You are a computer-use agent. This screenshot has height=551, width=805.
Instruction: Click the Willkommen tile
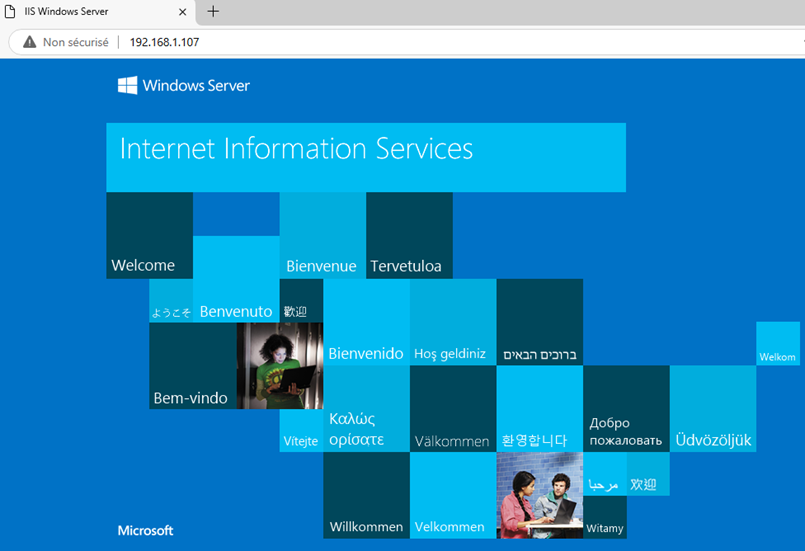[367, 496]
